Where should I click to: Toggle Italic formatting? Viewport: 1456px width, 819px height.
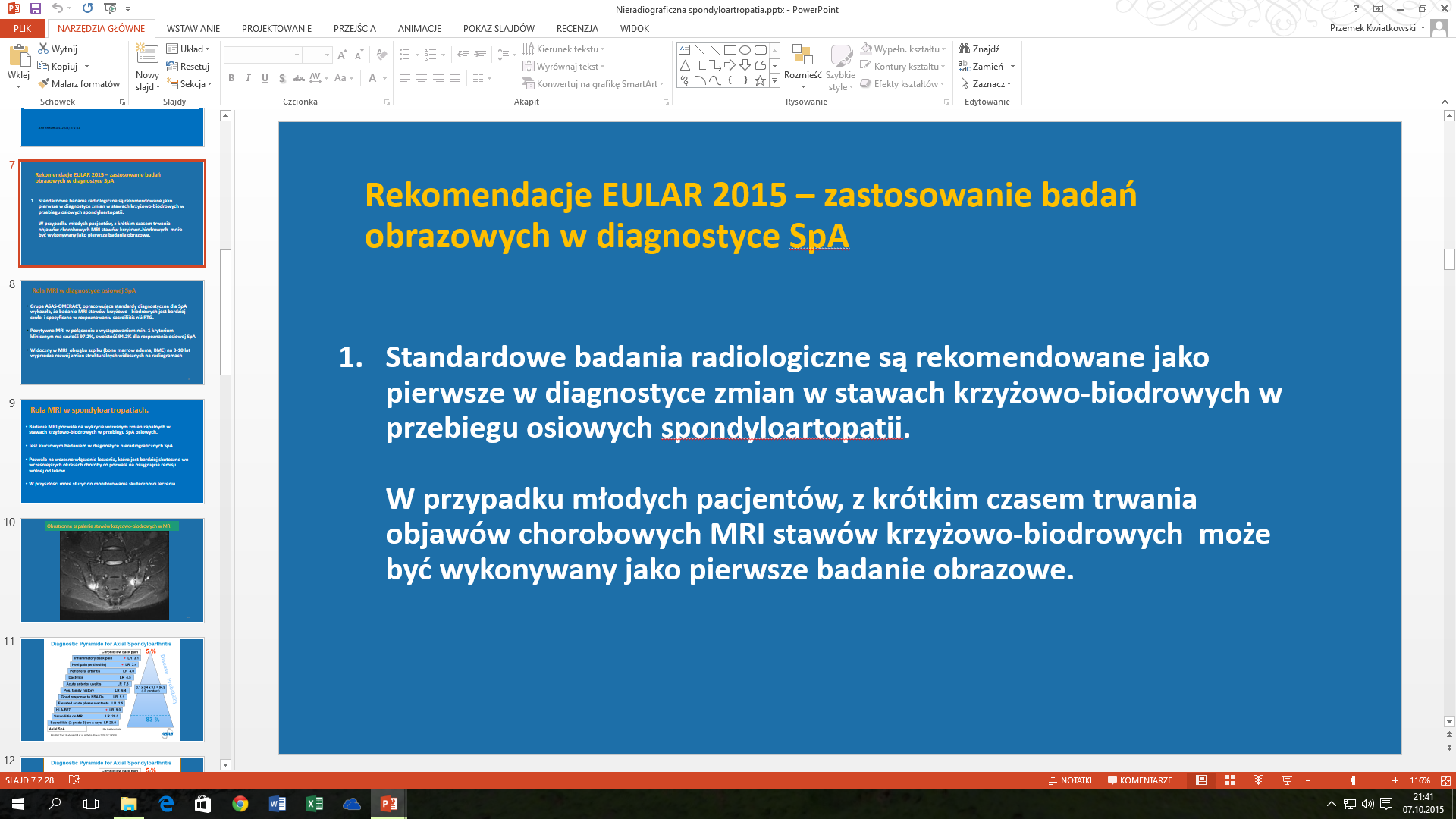coord(248,78)
